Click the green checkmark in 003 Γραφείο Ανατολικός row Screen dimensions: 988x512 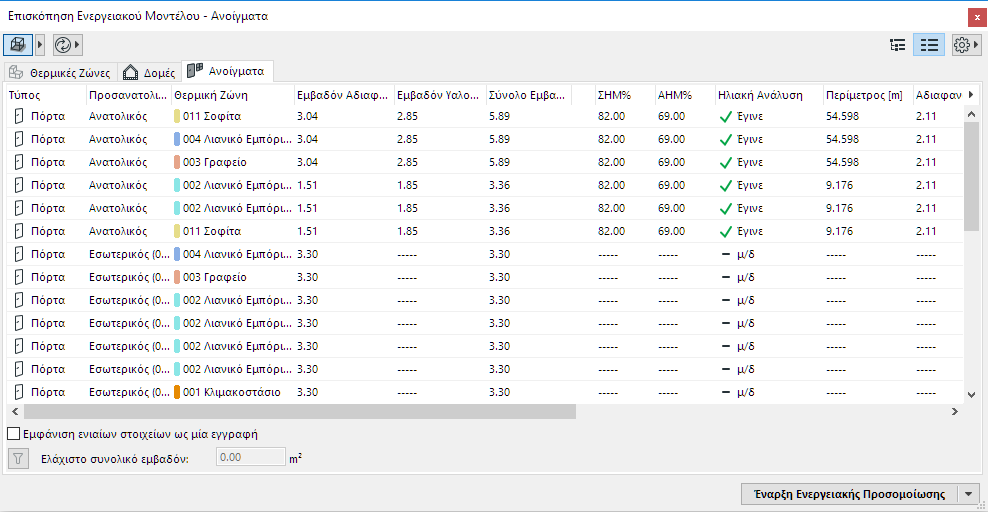pyautogui.click(x=726, y=162)
